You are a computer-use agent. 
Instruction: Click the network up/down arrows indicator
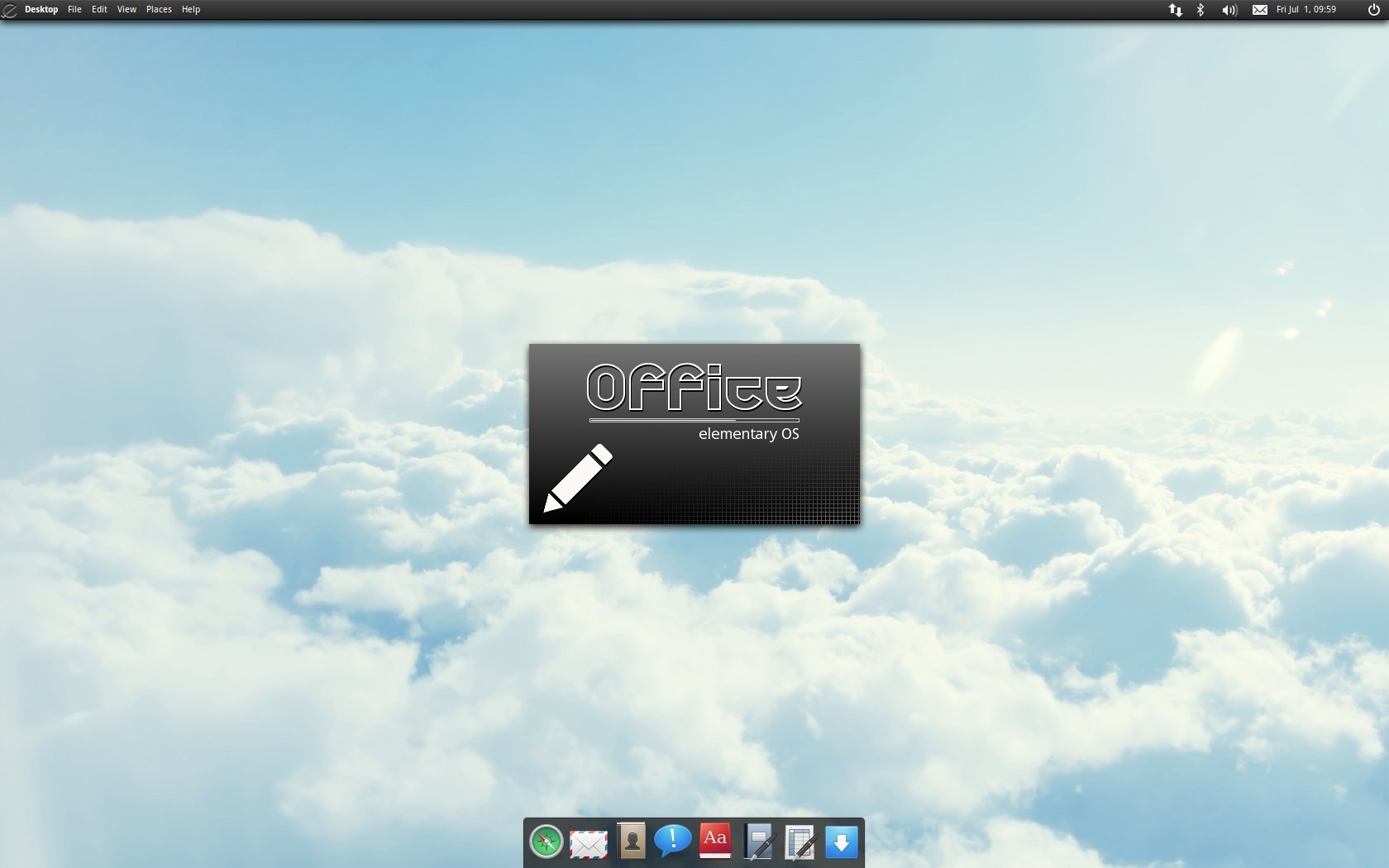pos(1175,10)
